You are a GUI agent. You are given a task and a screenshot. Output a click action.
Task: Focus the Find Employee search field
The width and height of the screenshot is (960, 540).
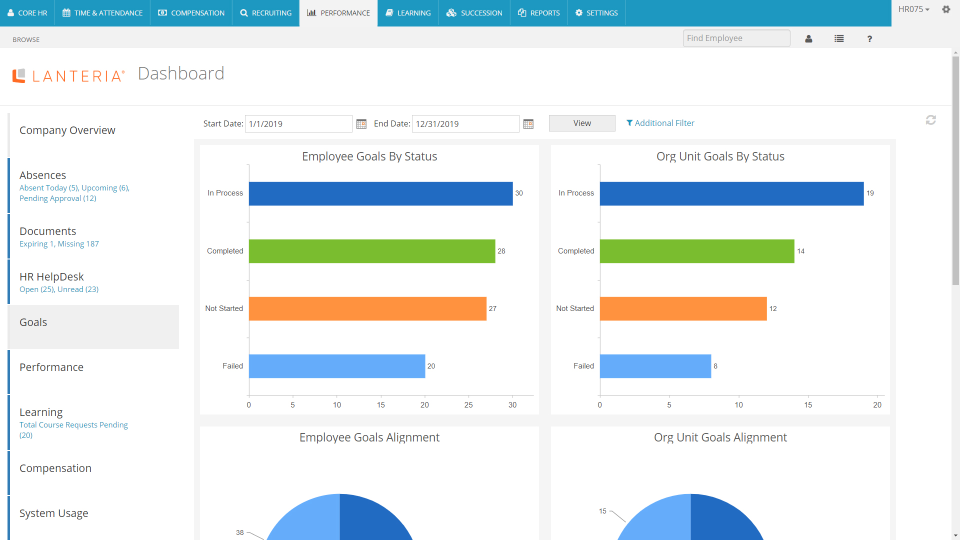point(737,38)
